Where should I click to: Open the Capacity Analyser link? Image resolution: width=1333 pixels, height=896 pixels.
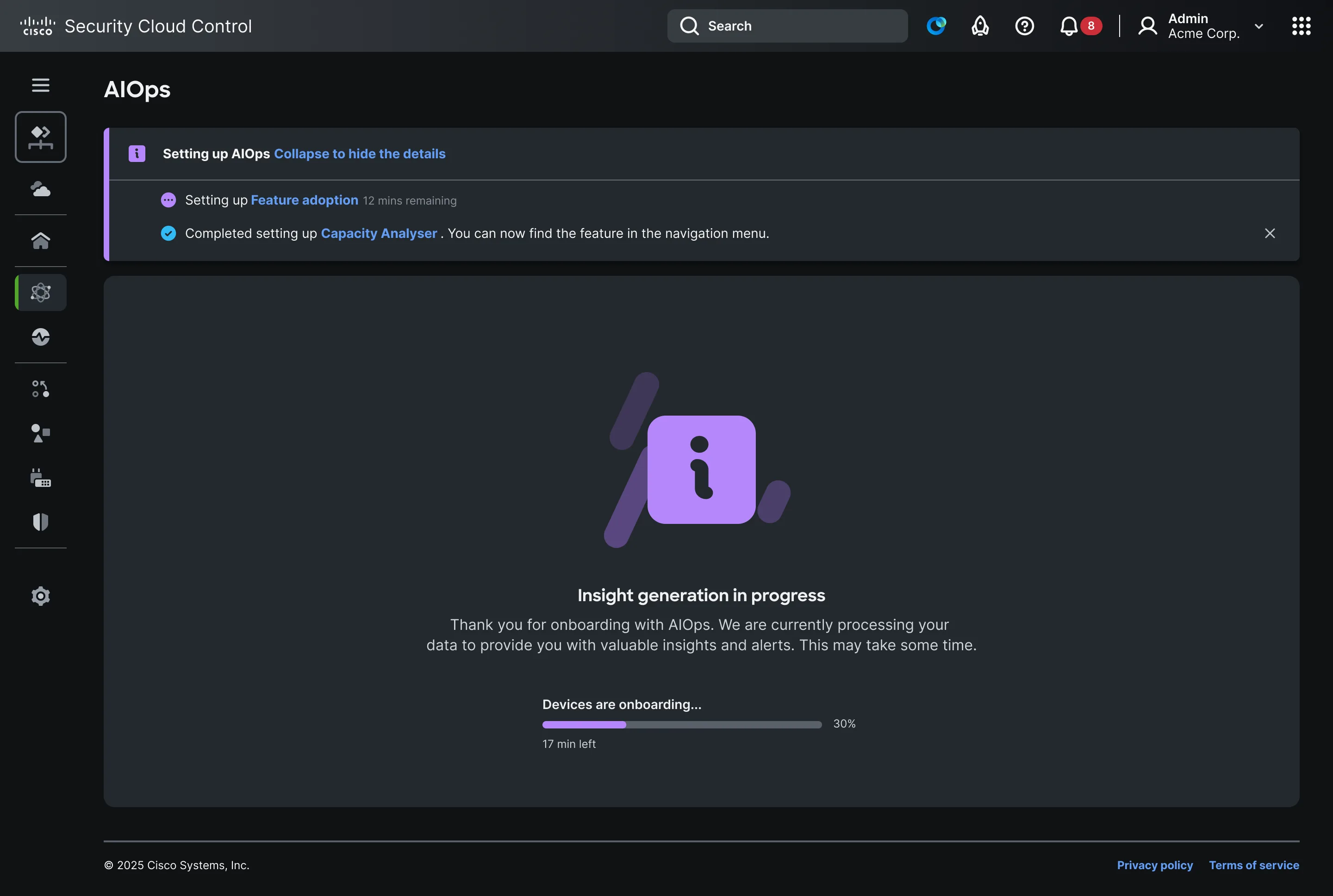click(x=379, y=233)
